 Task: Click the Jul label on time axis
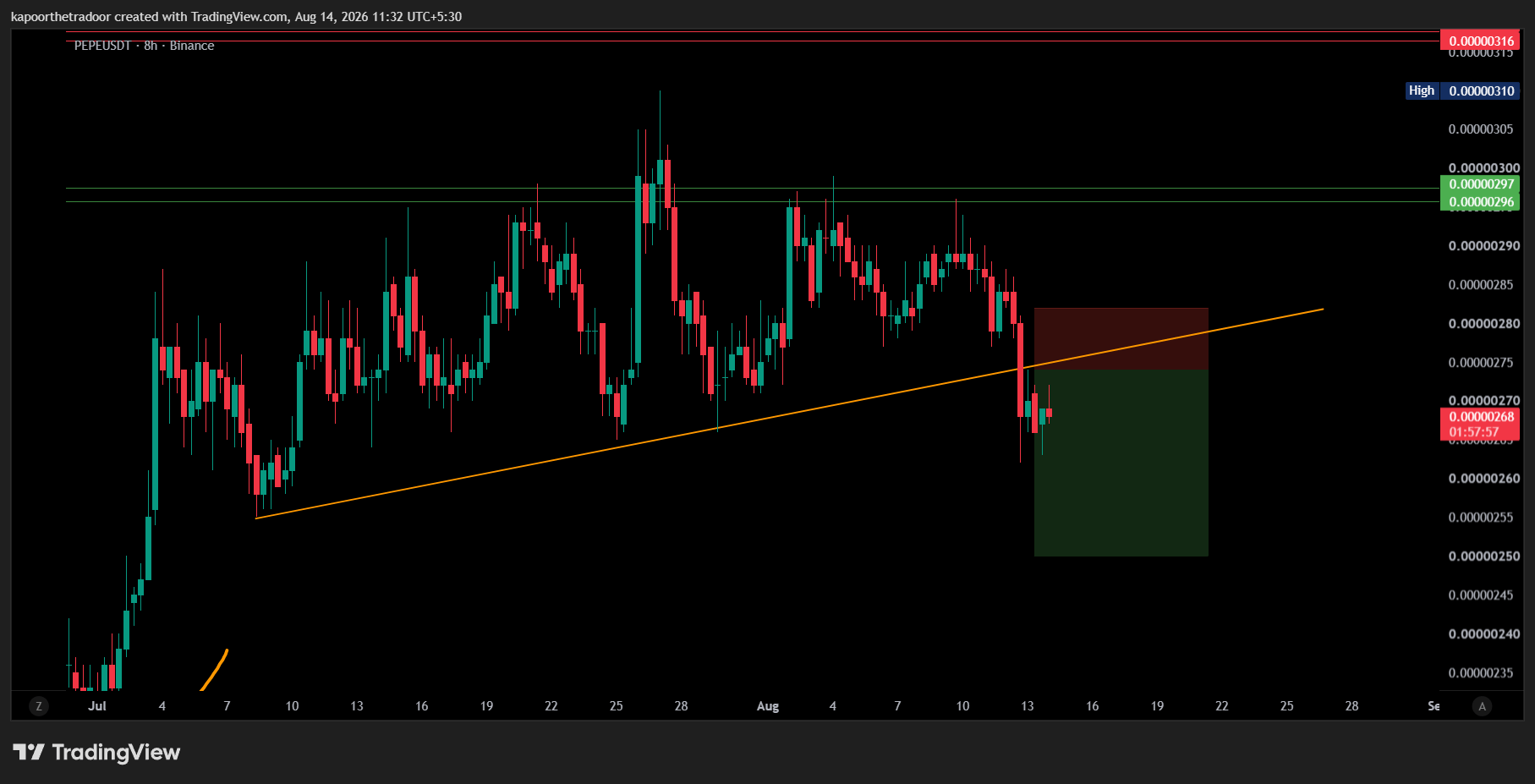tap(97, 706)
